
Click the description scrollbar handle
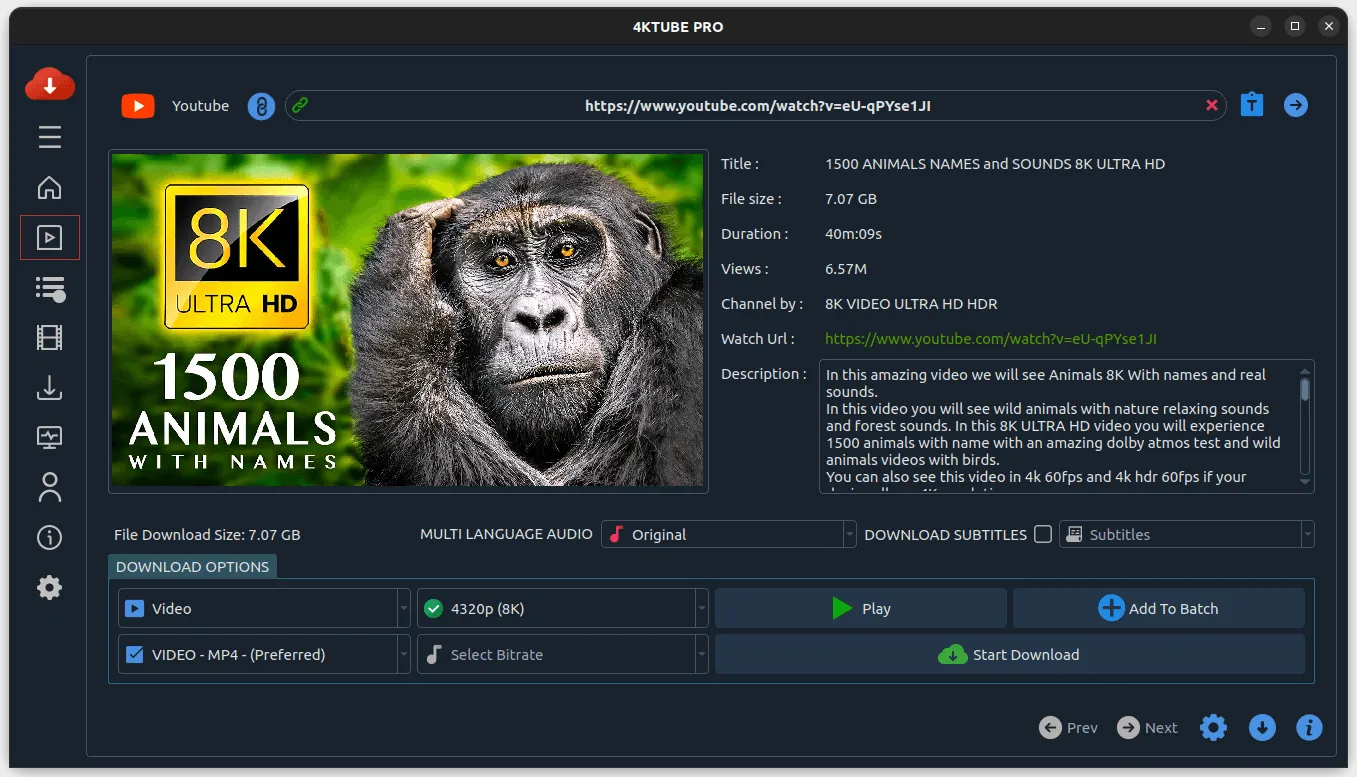click(1305, 389)
